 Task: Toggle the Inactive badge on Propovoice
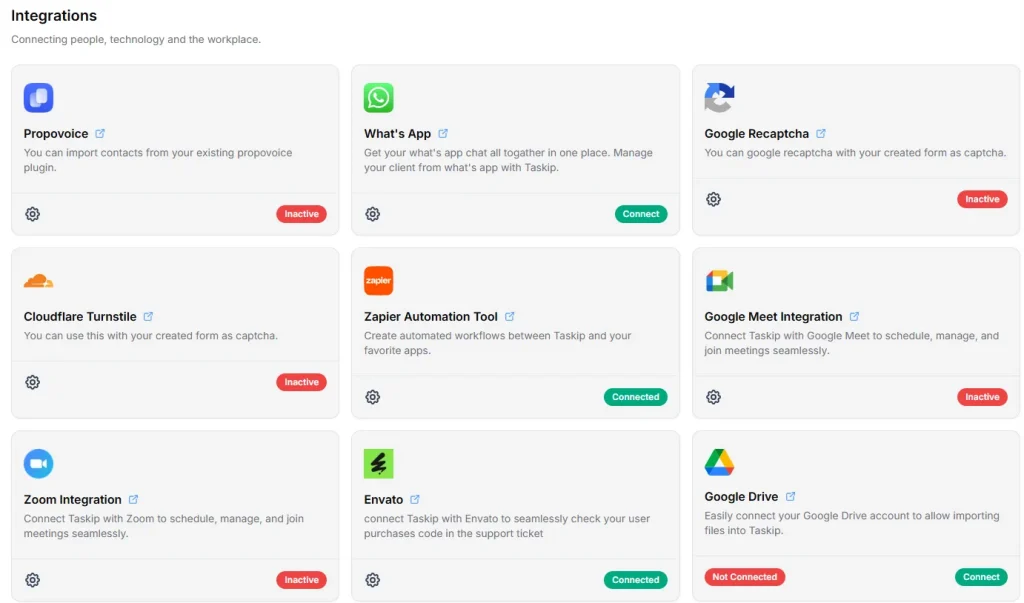(x=301, y=214)
